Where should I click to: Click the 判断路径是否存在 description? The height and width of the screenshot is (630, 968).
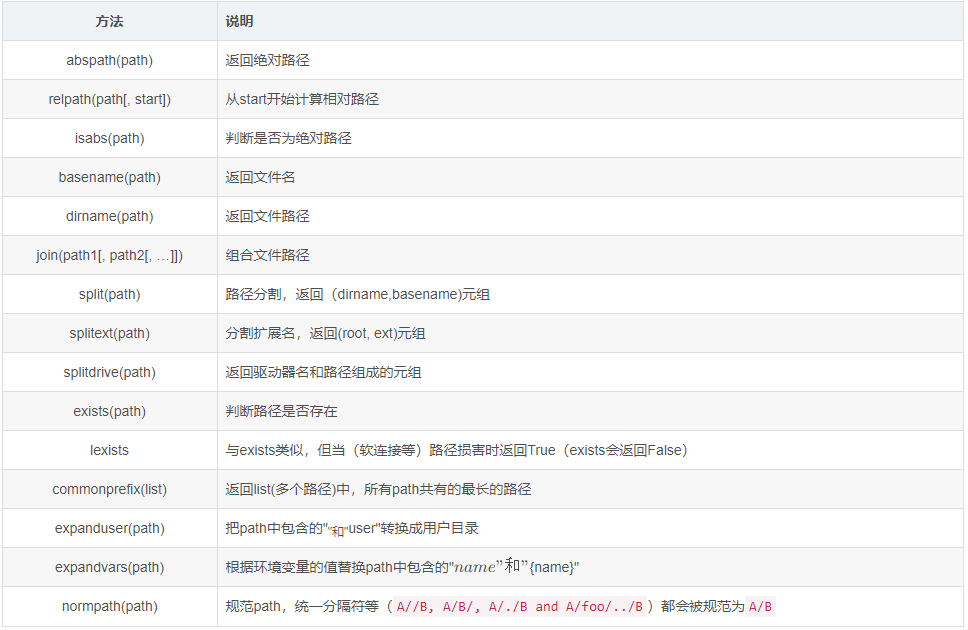[x=282, y=411]
